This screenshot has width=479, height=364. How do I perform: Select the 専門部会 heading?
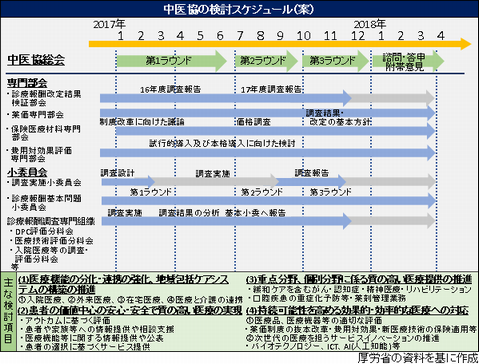27,83
